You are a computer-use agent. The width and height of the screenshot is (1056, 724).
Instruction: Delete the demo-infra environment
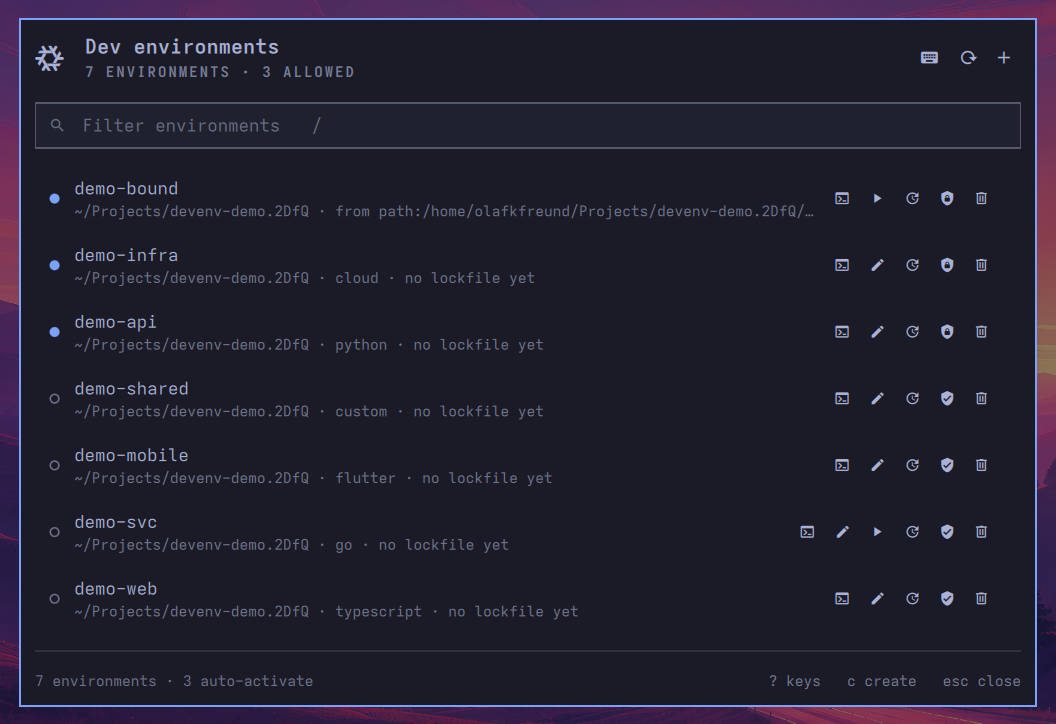981,265
